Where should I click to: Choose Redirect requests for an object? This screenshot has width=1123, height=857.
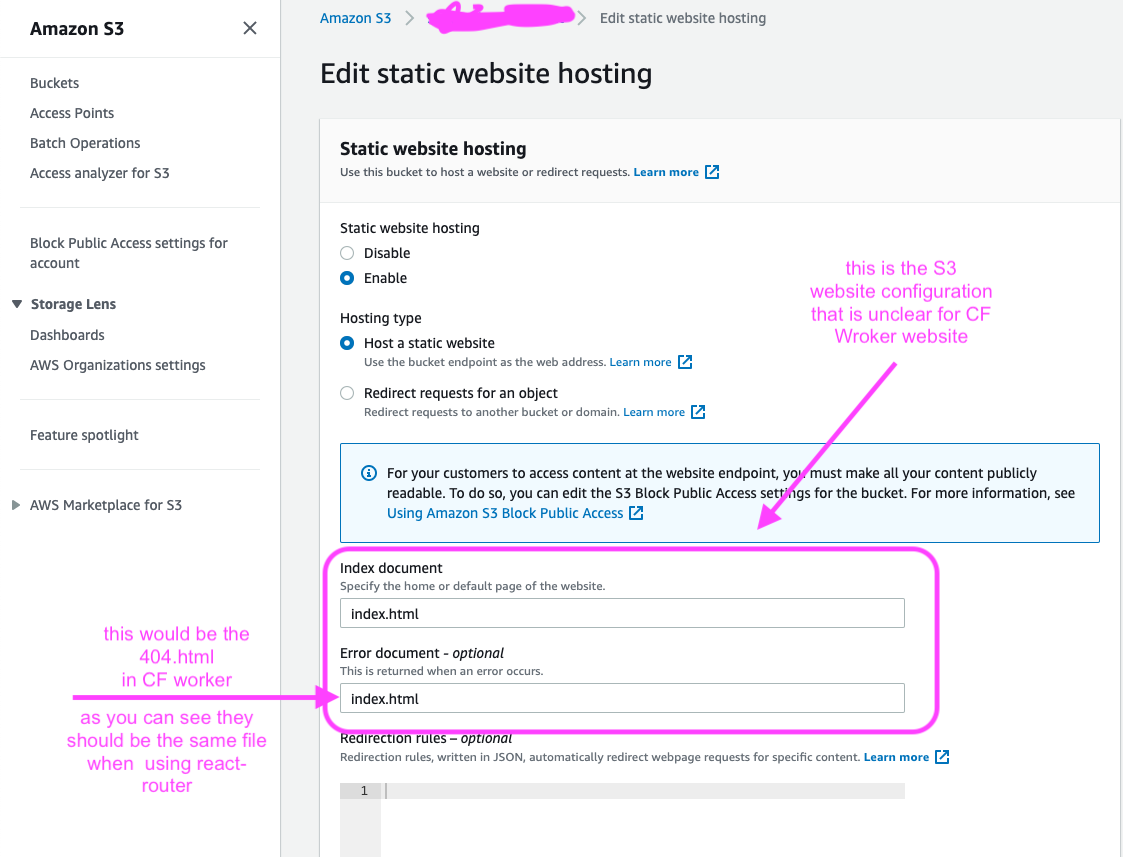click(346, 392)
